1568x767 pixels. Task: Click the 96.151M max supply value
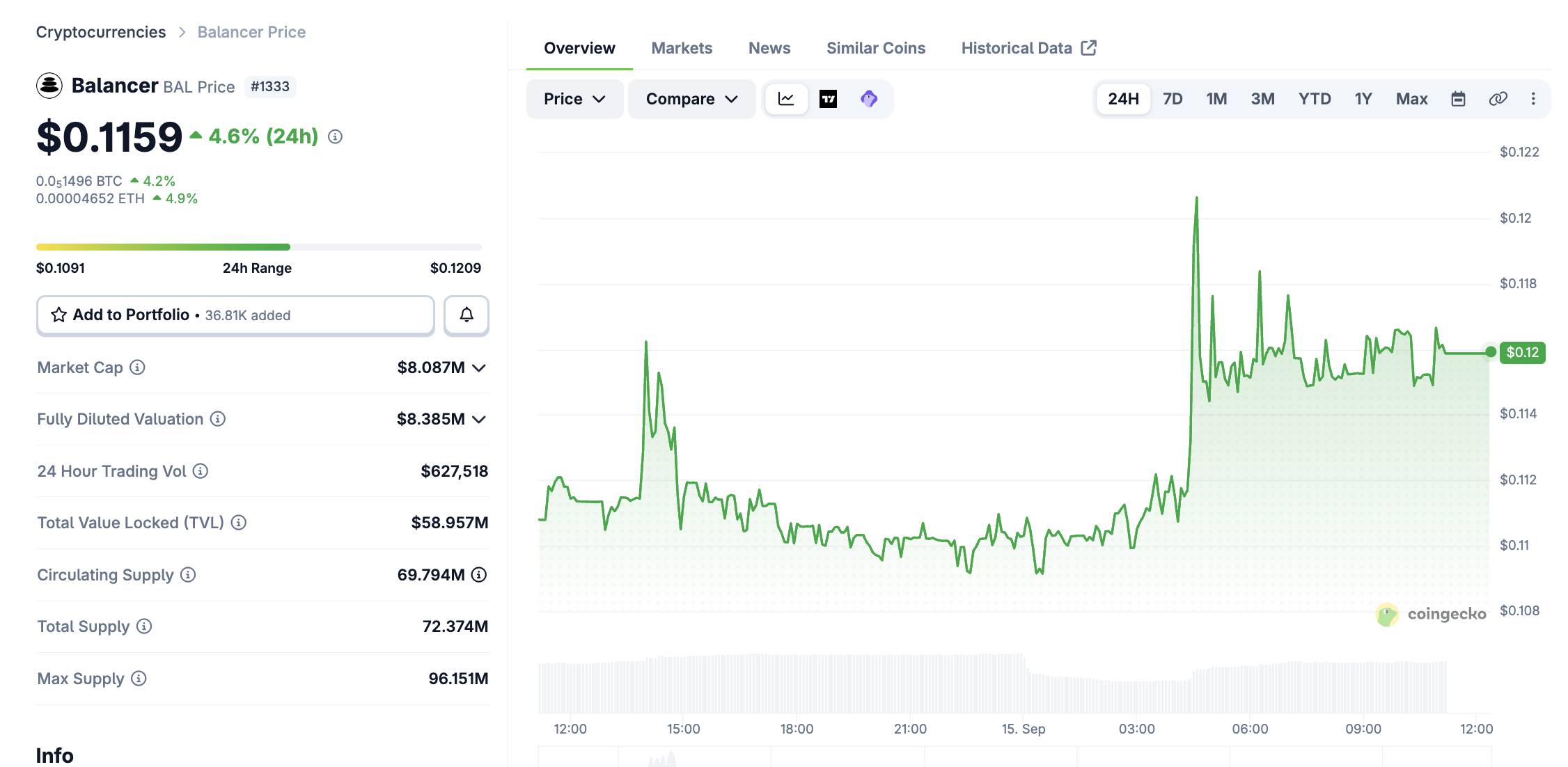click(x=458, y=679)
